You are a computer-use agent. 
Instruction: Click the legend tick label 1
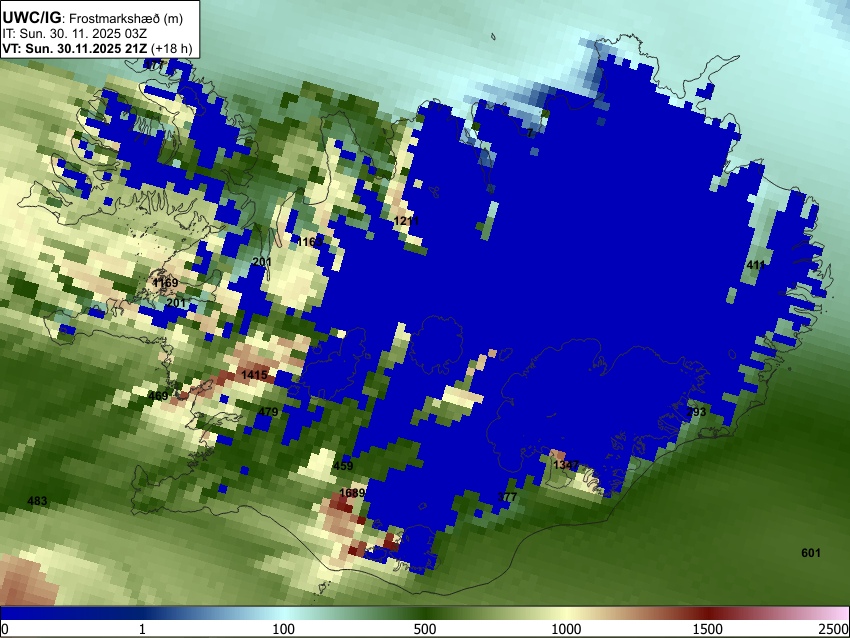click(142, 629)
